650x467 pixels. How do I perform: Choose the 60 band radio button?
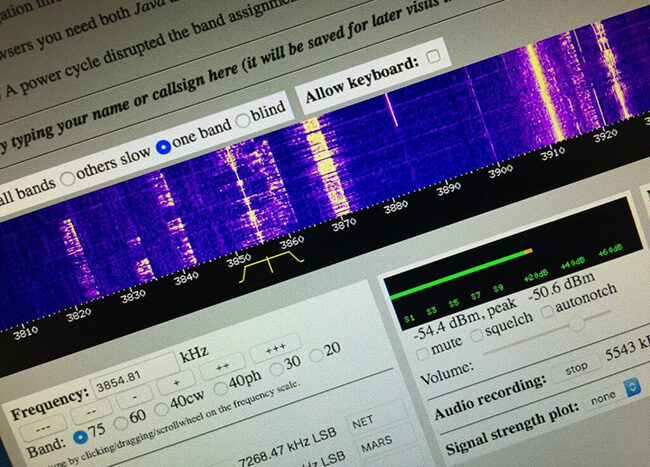(121, 423)
